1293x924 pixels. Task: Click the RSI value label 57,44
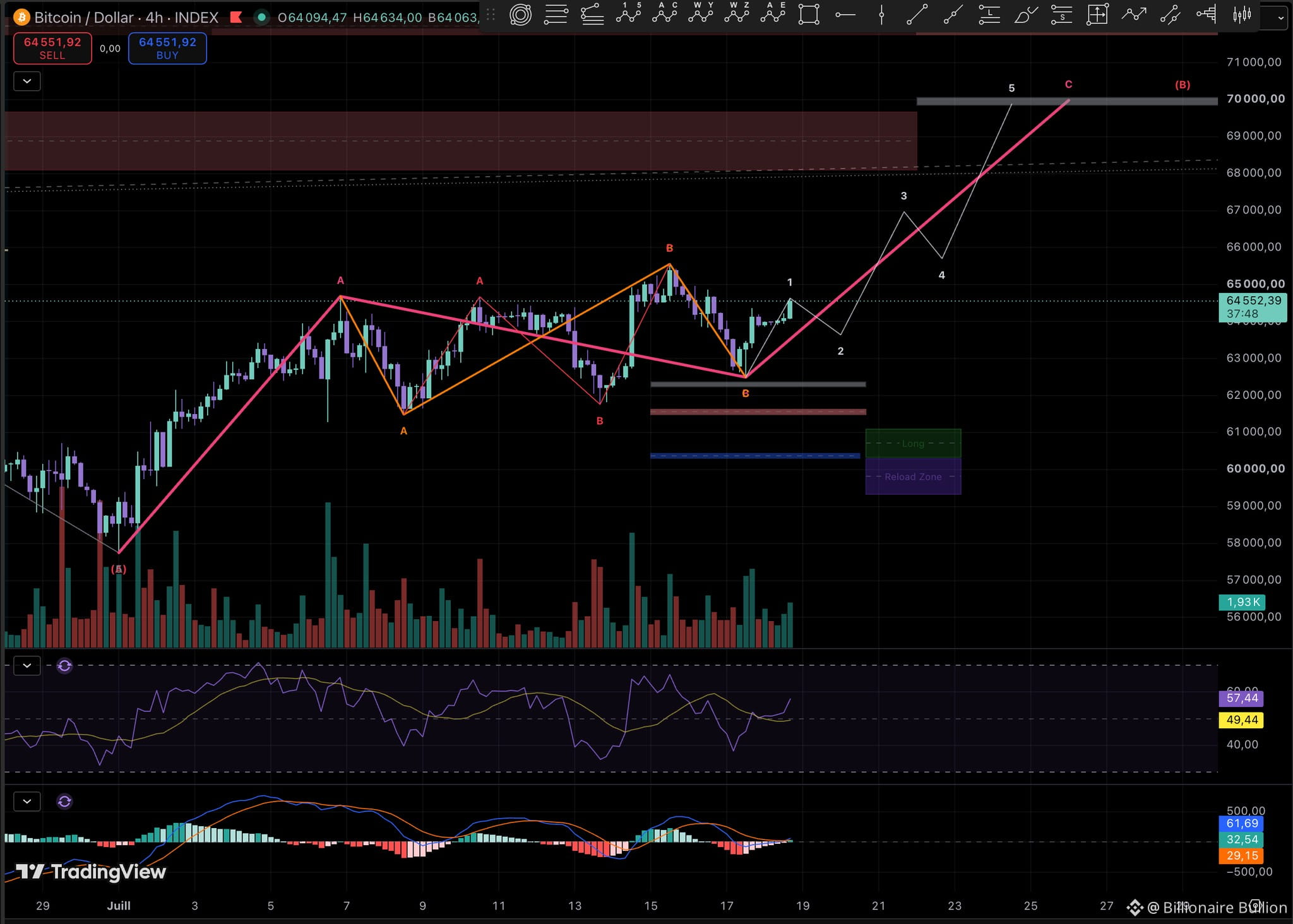1241,698
